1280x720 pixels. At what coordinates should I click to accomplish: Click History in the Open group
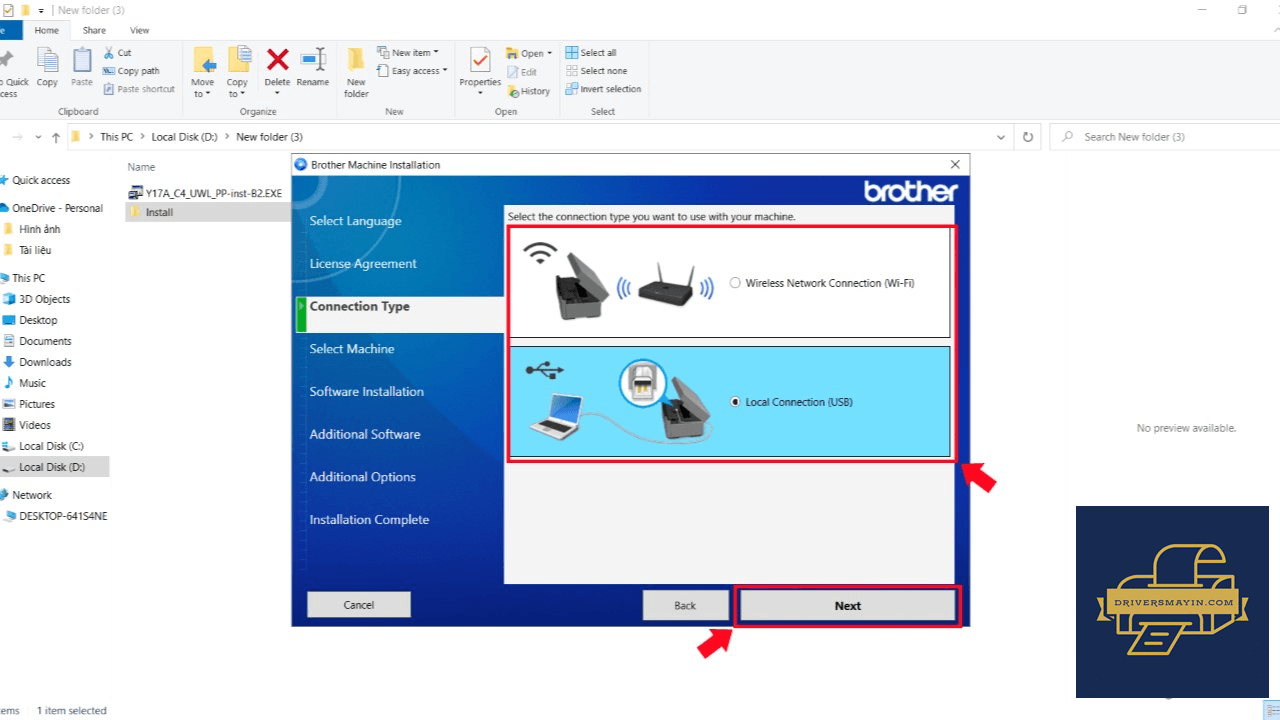pyautogui.click(x=528, y=91)
